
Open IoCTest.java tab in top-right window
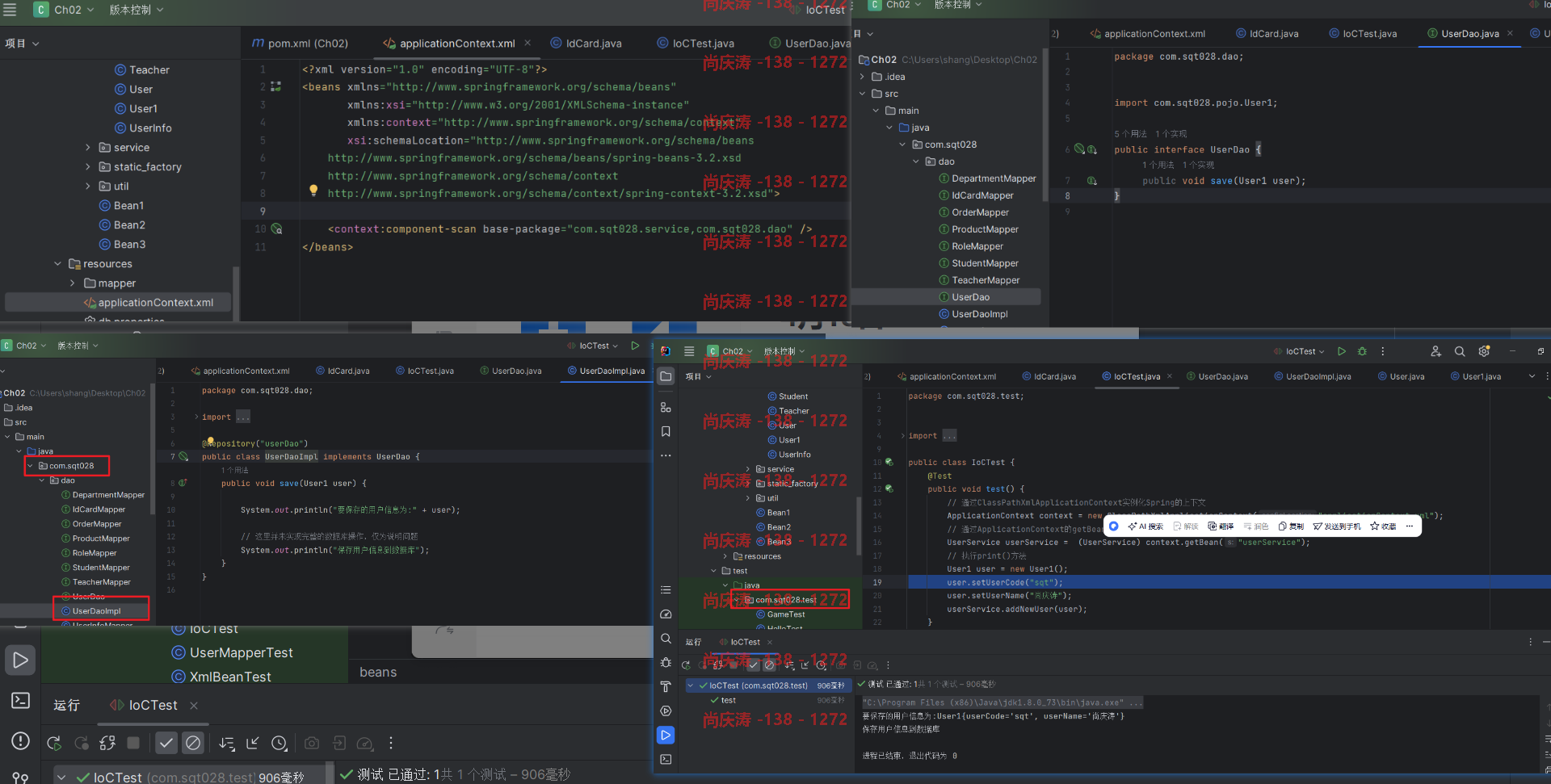1363,34
